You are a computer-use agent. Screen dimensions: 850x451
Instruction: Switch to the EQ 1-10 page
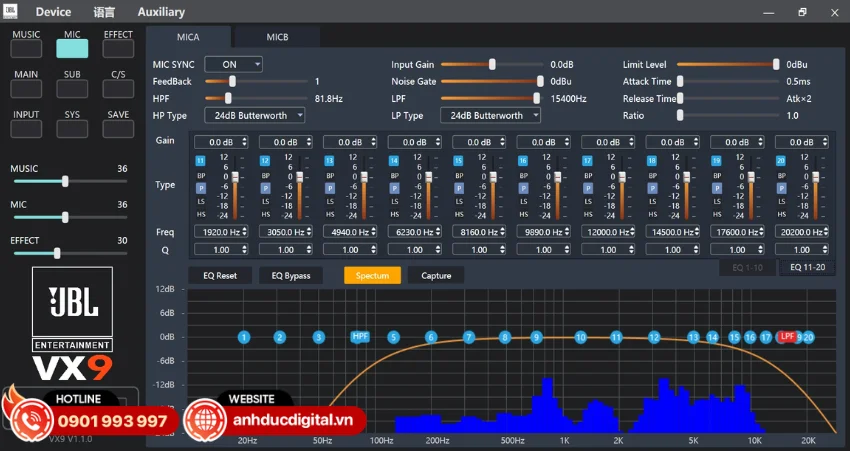tap(747, 267)
